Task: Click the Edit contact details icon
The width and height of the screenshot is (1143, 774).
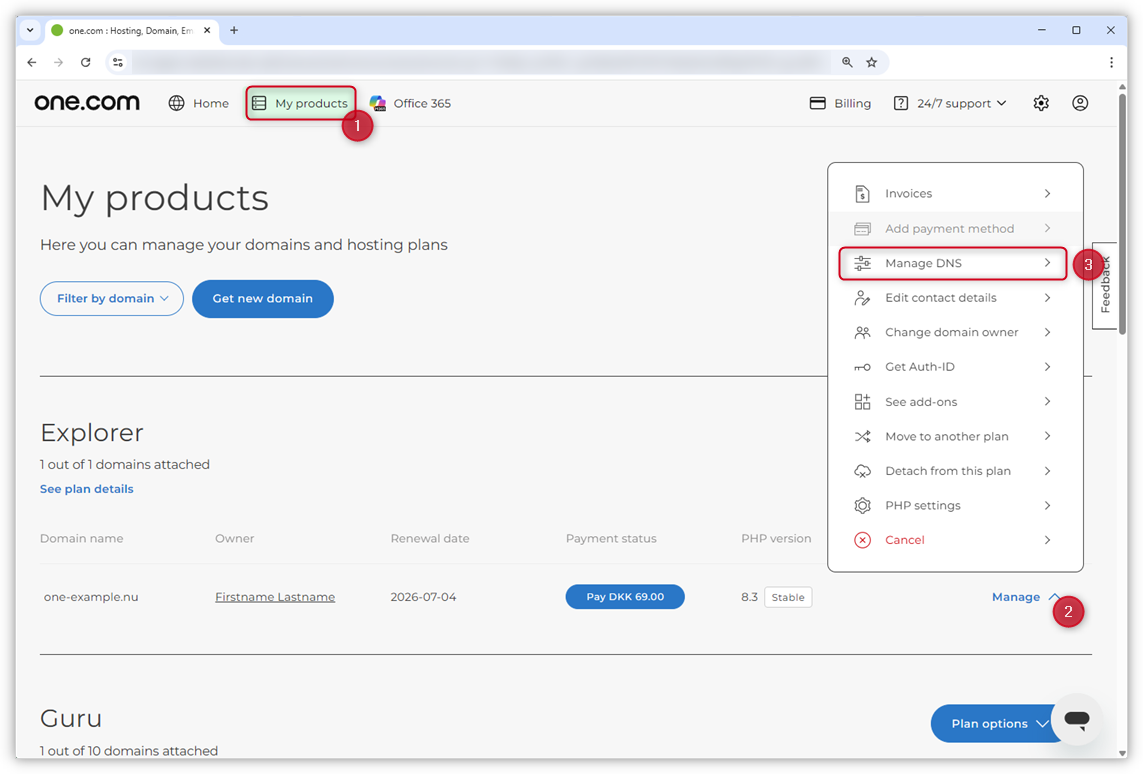Action: 862,297
